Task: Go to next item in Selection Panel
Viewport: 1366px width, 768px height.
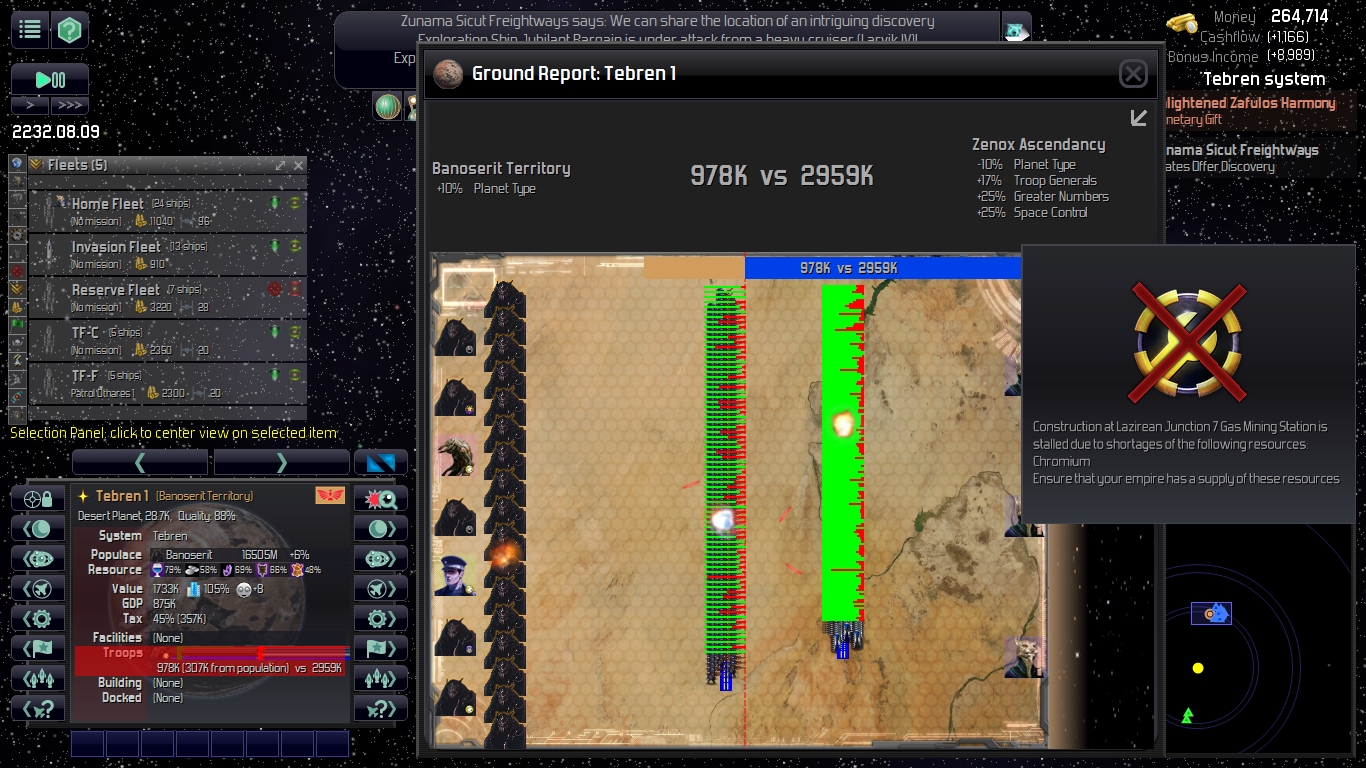Action: tap(281, 462)
